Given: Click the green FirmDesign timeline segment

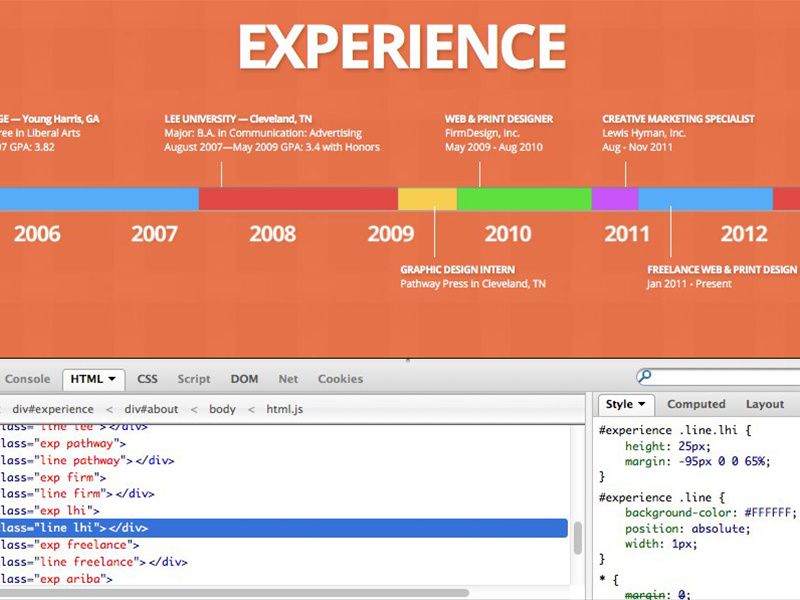Looking at the screenshot, I should pyautogui.click(x=524, y=199).
